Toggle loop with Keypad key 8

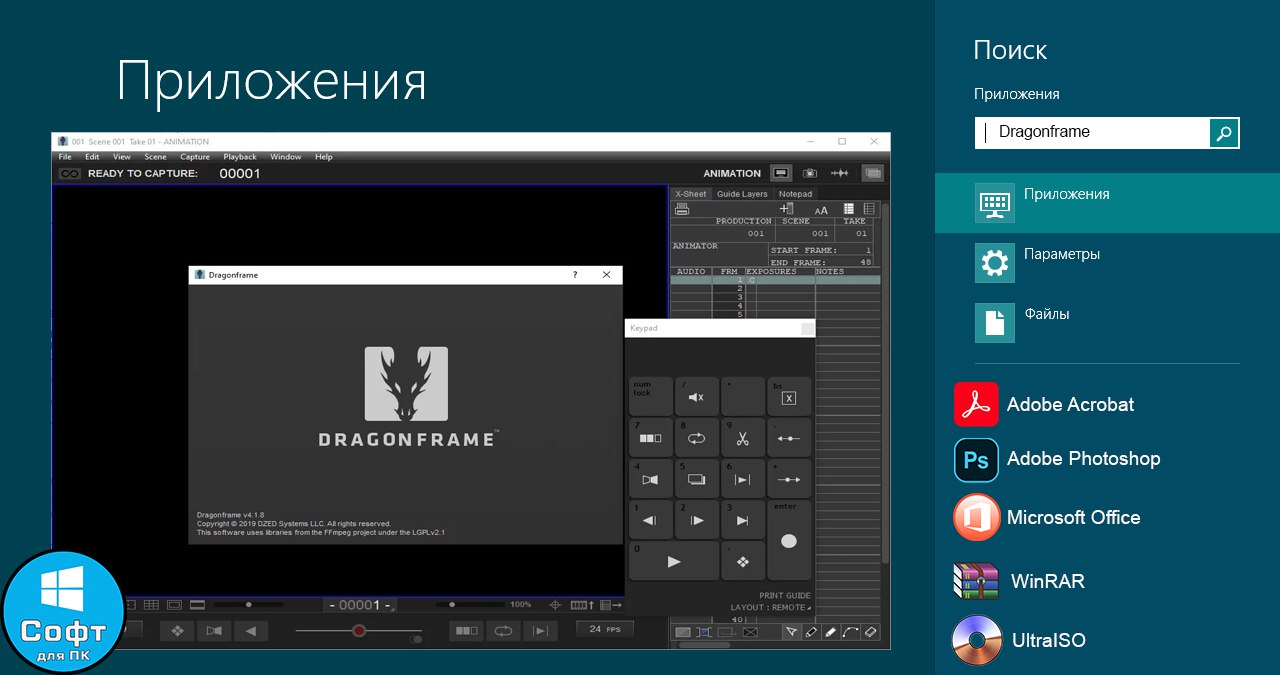(697, 438)
